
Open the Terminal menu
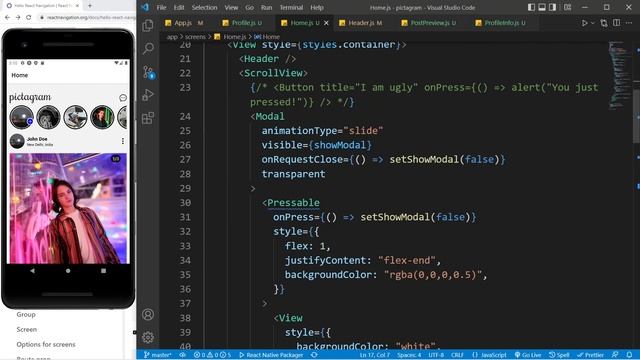291,7
